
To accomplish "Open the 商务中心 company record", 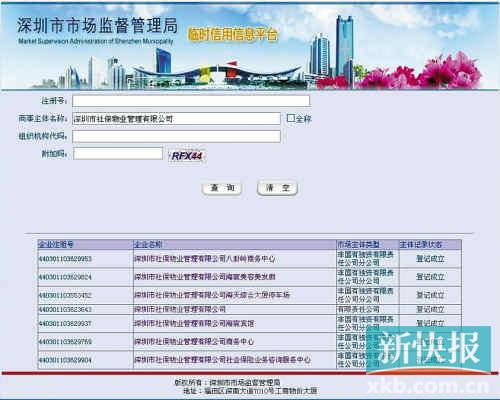I will 194,341.
